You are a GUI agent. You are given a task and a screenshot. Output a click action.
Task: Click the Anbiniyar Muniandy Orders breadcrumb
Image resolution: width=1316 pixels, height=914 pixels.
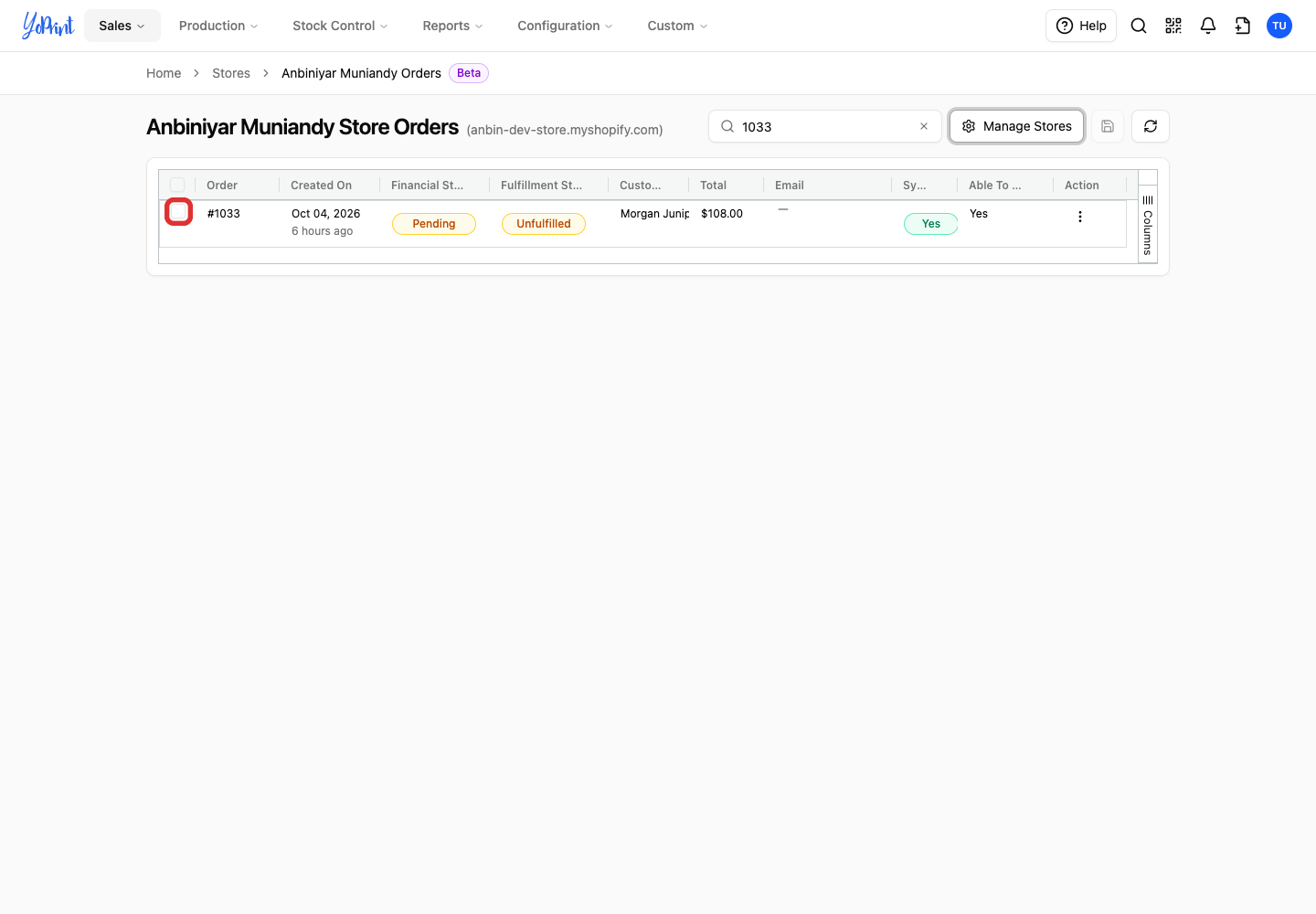361,73
